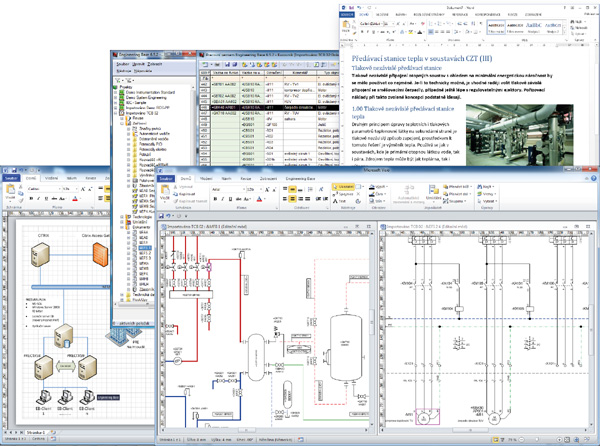Open the Line dropdown in front Visio ribbon
Screen dimensions: 600x446
(377, 194)
